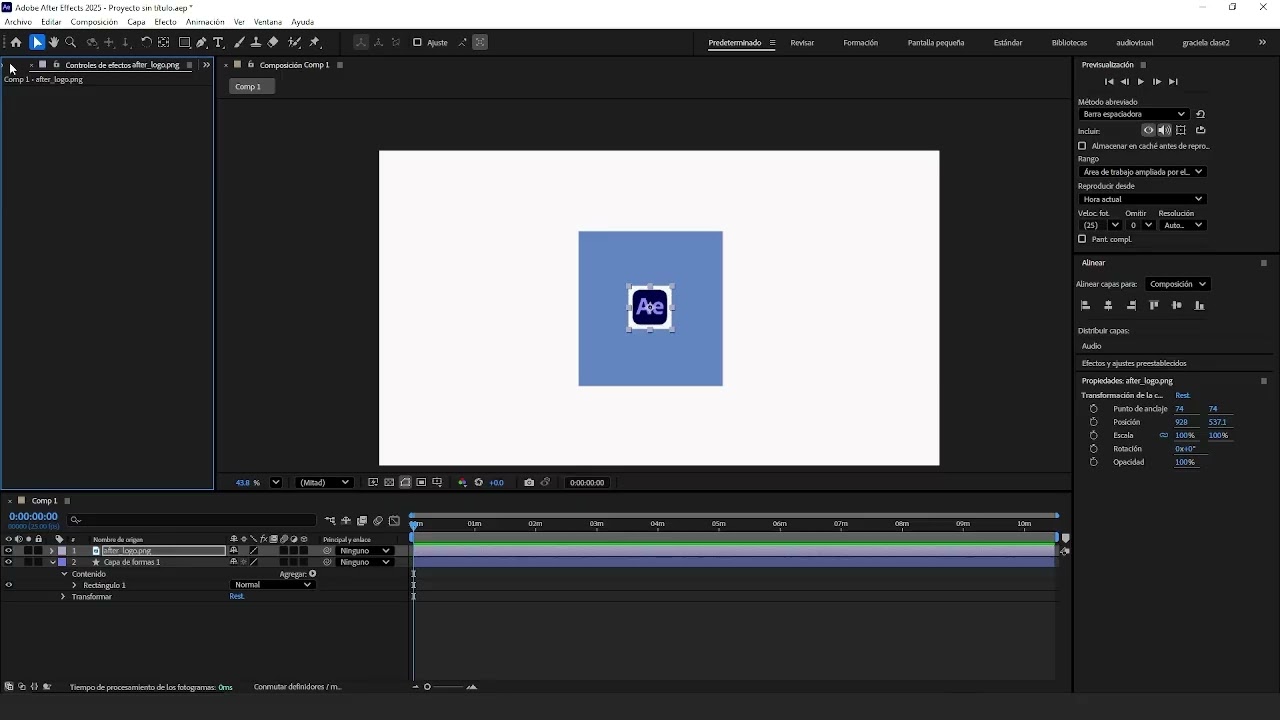Select the Pan Behind anchor point tool
Screen dimensions: 1280x720
[x=163, y=43]
